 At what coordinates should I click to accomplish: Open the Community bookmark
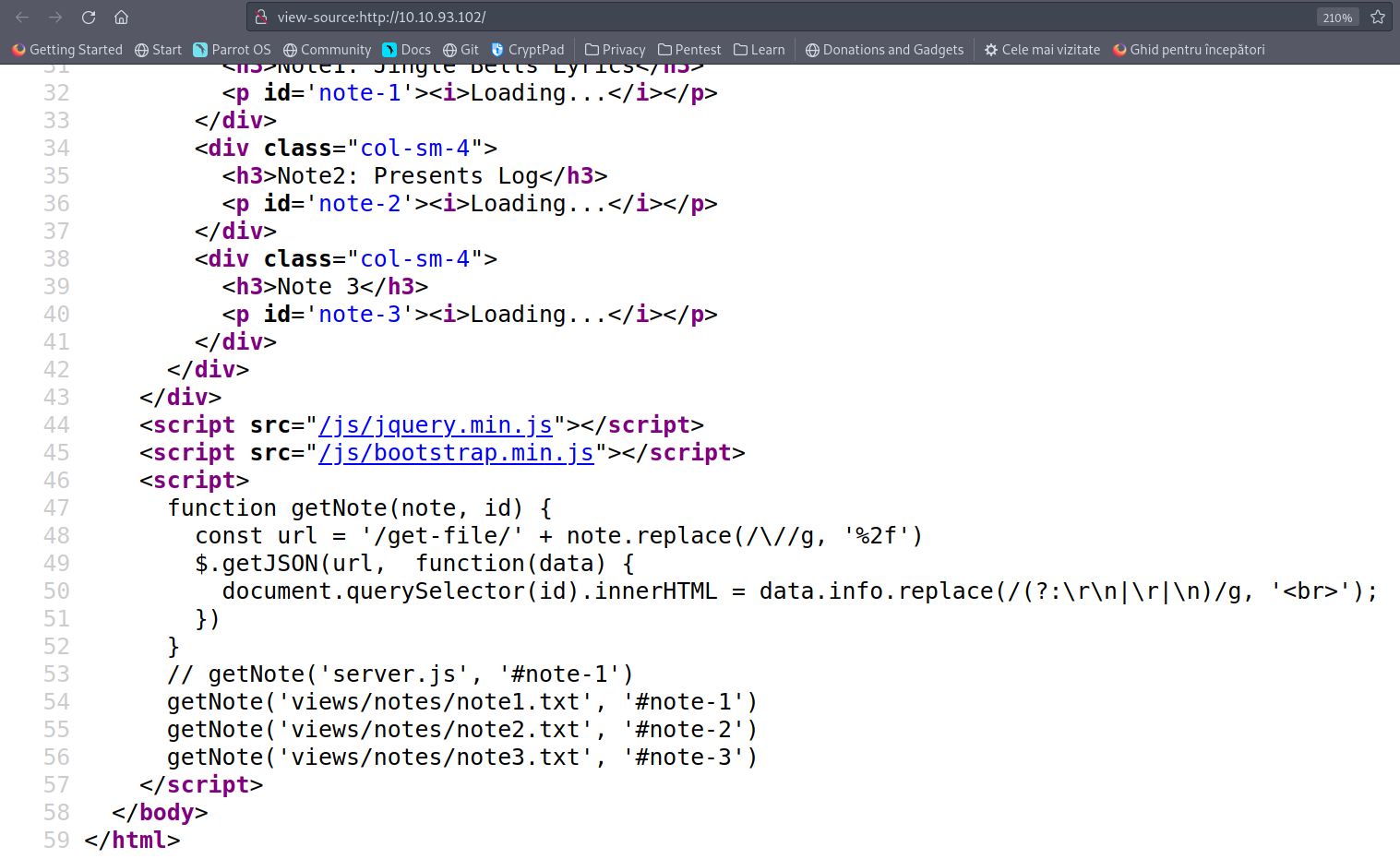pyautogui.click(x=327, y=50)
